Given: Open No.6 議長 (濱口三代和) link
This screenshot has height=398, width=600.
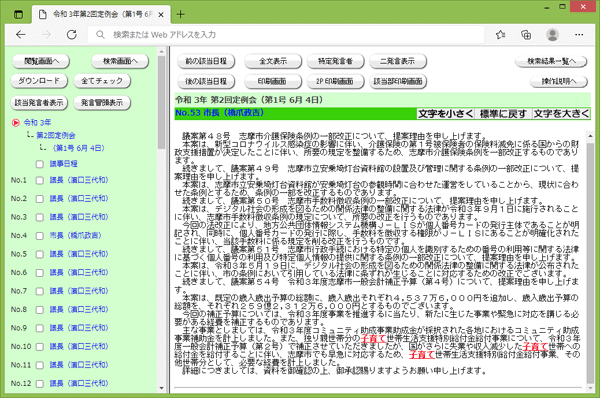Looking at the screenshot, I should (79, 272).
